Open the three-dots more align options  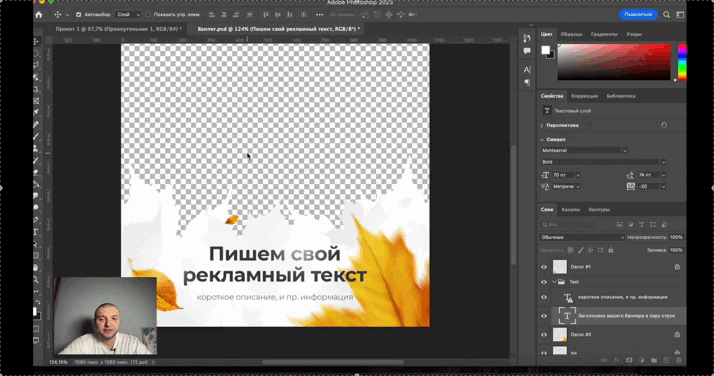pos(320,15)
